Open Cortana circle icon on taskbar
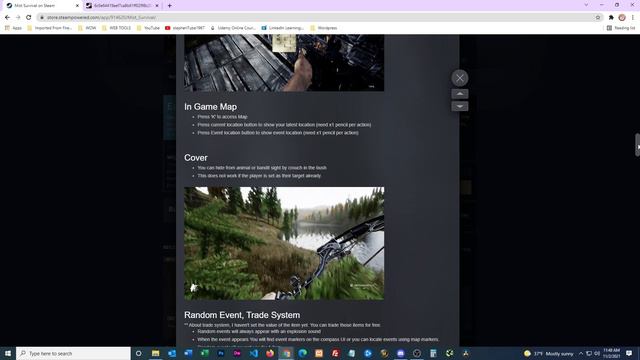This screenshot has height=360, width=640. (x=138, y=353)
